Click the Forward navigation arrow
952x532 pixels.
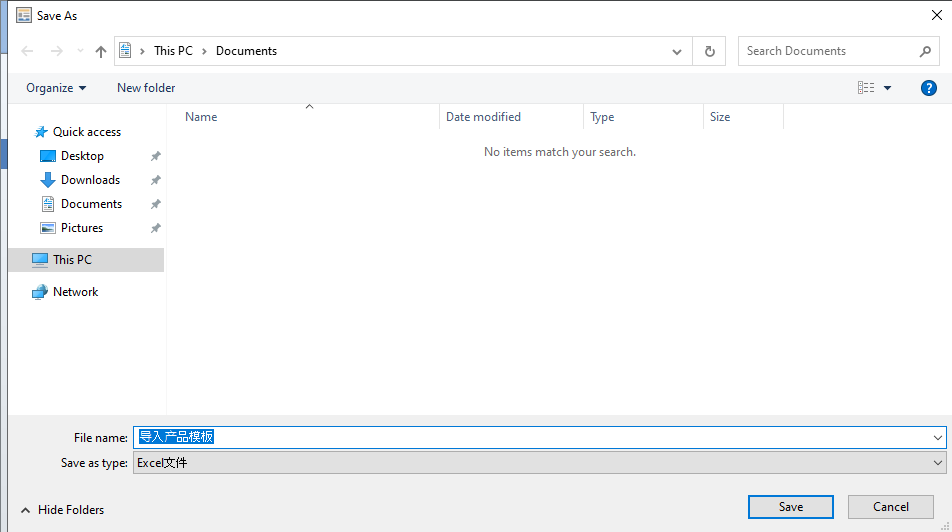pyautogui.click(x=56, y=51)
